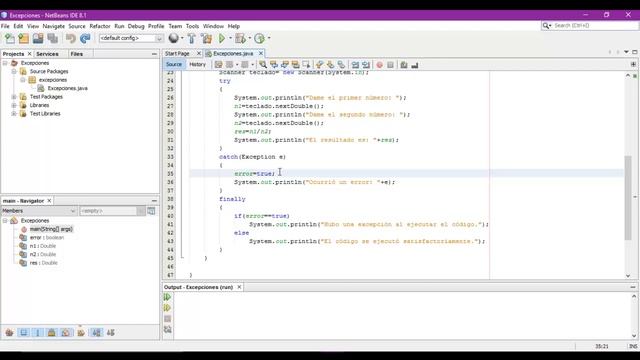Select the res : Double field in Navigator
Screen dimensions: 640x360
tap(43, 263)
